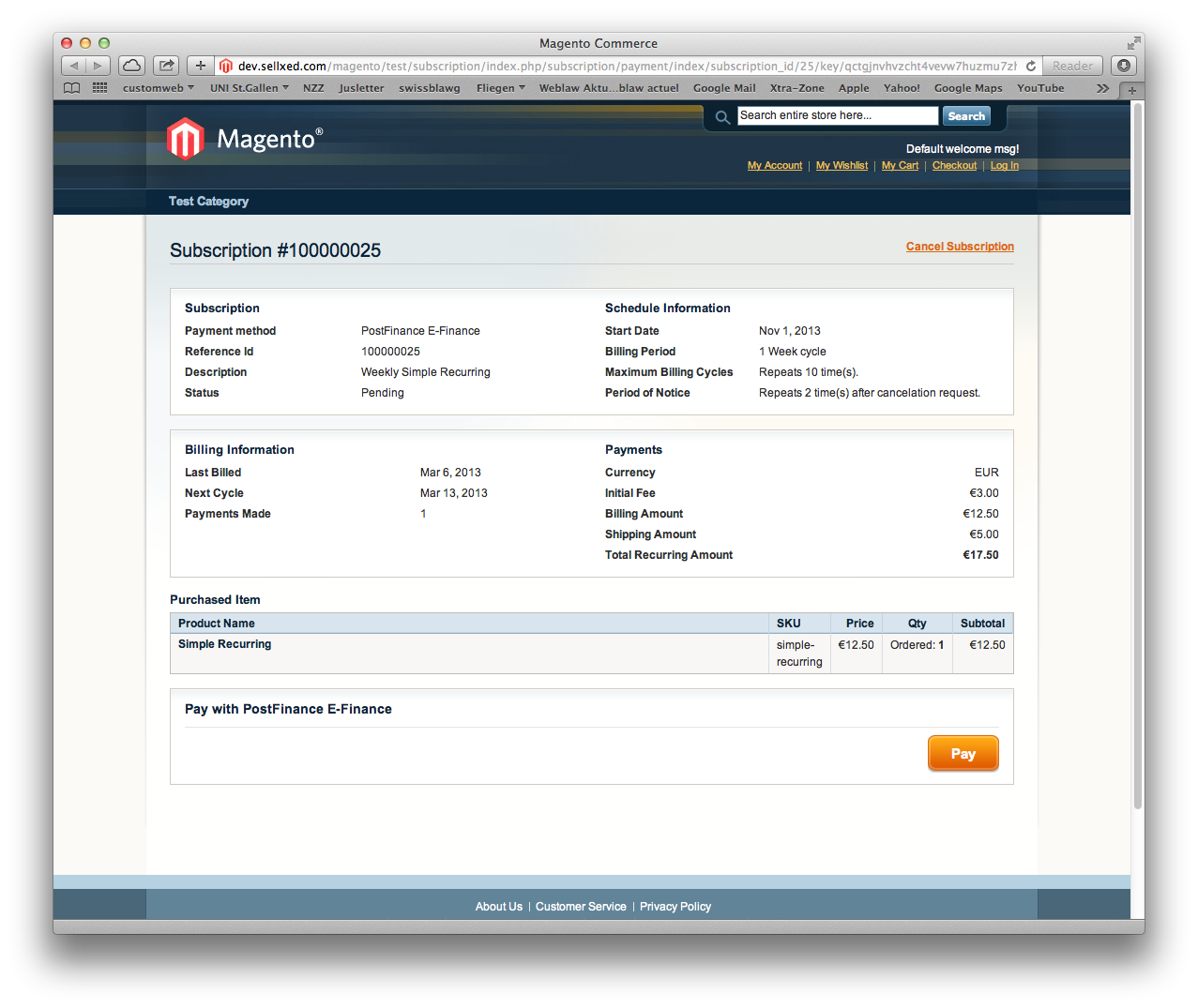Click the page vertical scrollbar

pos(1138,455)
